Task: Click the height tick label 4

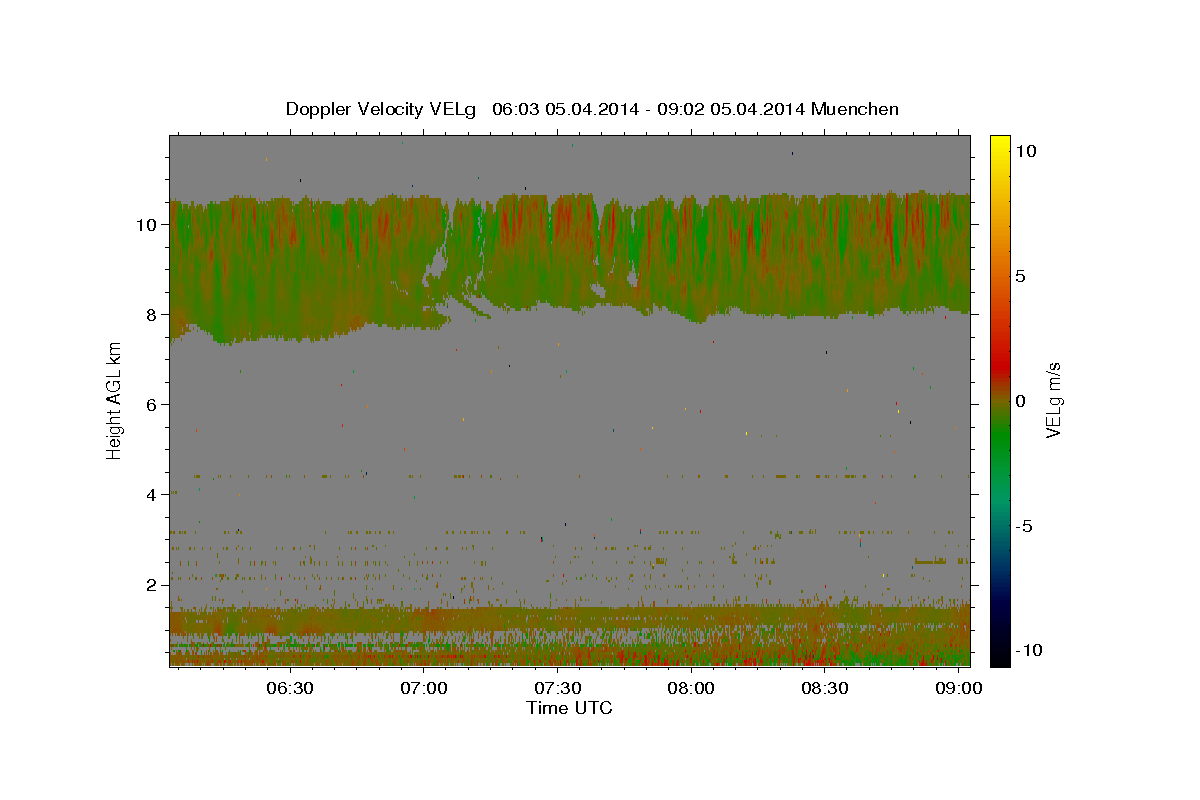Action: 153,495
